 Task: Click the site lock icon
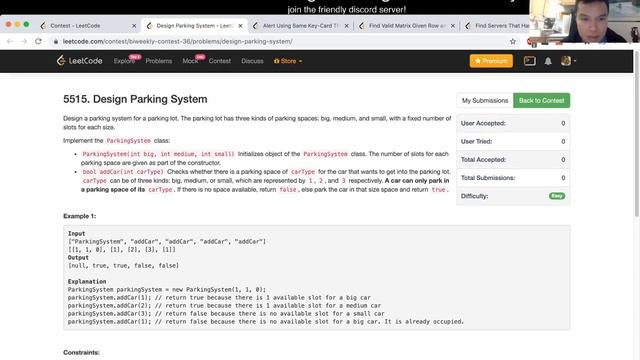pyautogui.click(x=56, y=41)
